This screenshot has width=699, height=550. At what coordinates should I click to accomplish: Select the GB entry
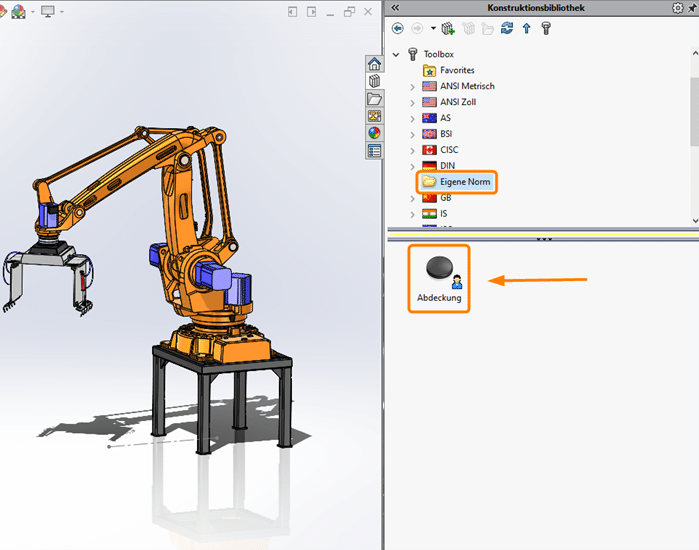(445, 198)
